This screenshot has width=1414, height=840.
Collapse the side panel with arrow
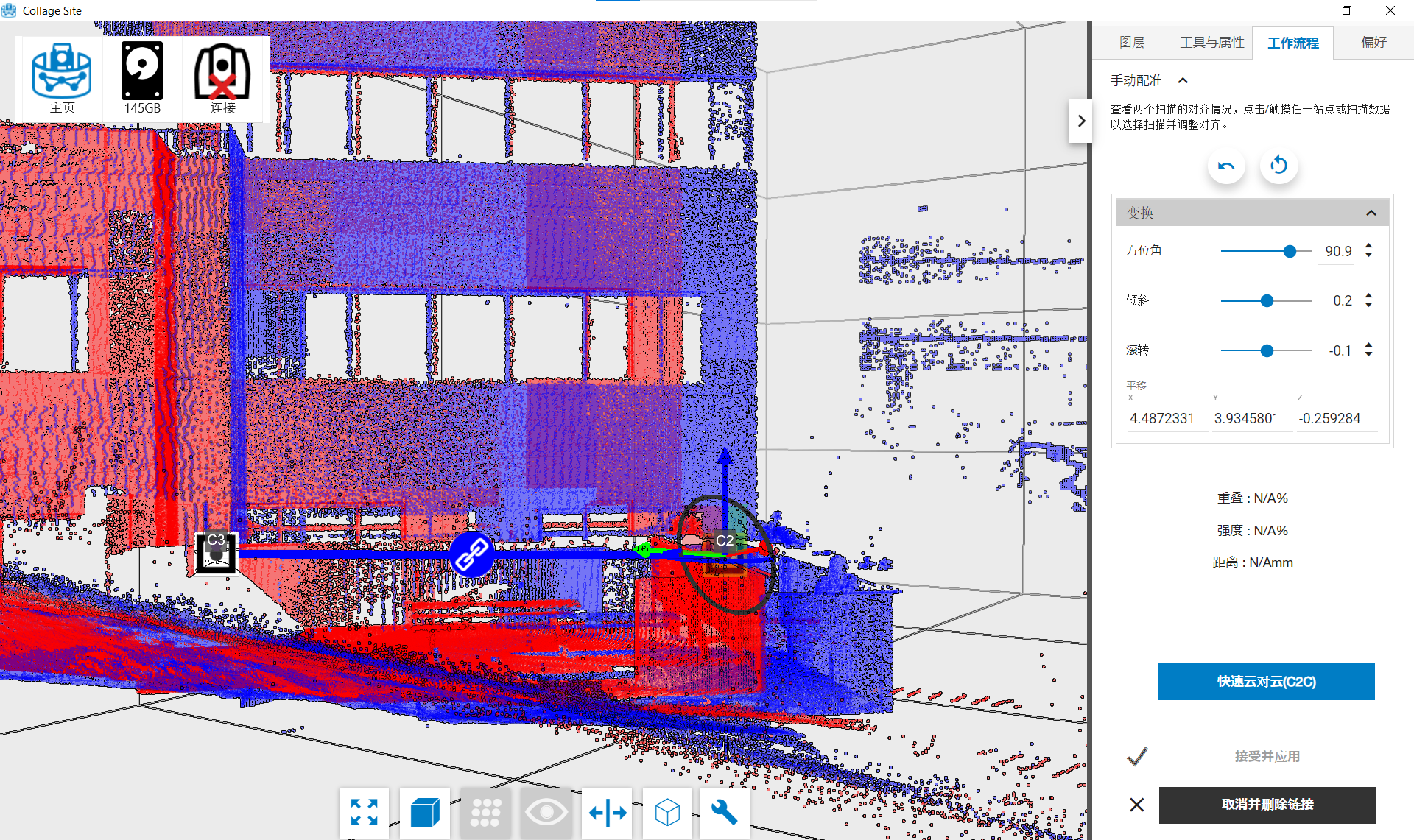(1080, 121)
